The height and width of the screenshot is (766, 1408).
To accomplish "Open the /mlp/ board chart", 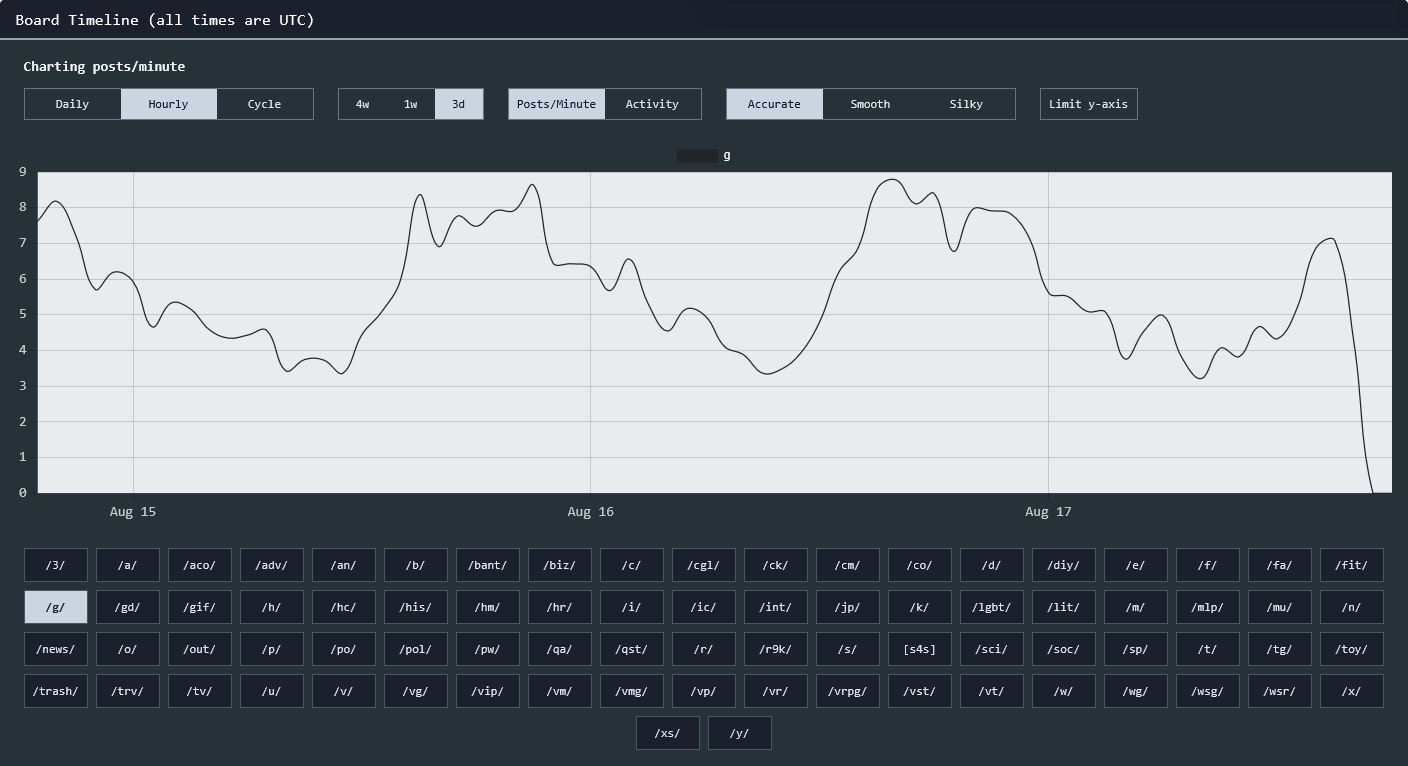I will tap(1208, 607).
